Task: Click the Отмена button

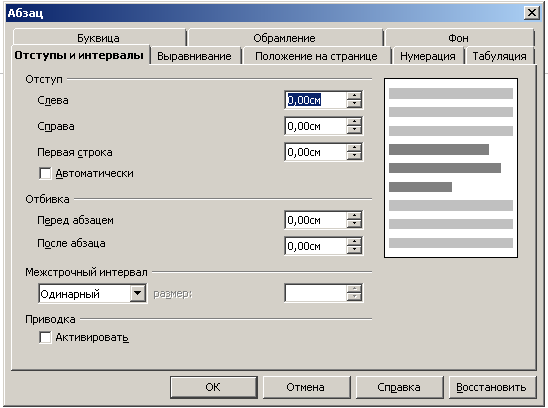Action: pyautogui.click(x=306, y=387)
